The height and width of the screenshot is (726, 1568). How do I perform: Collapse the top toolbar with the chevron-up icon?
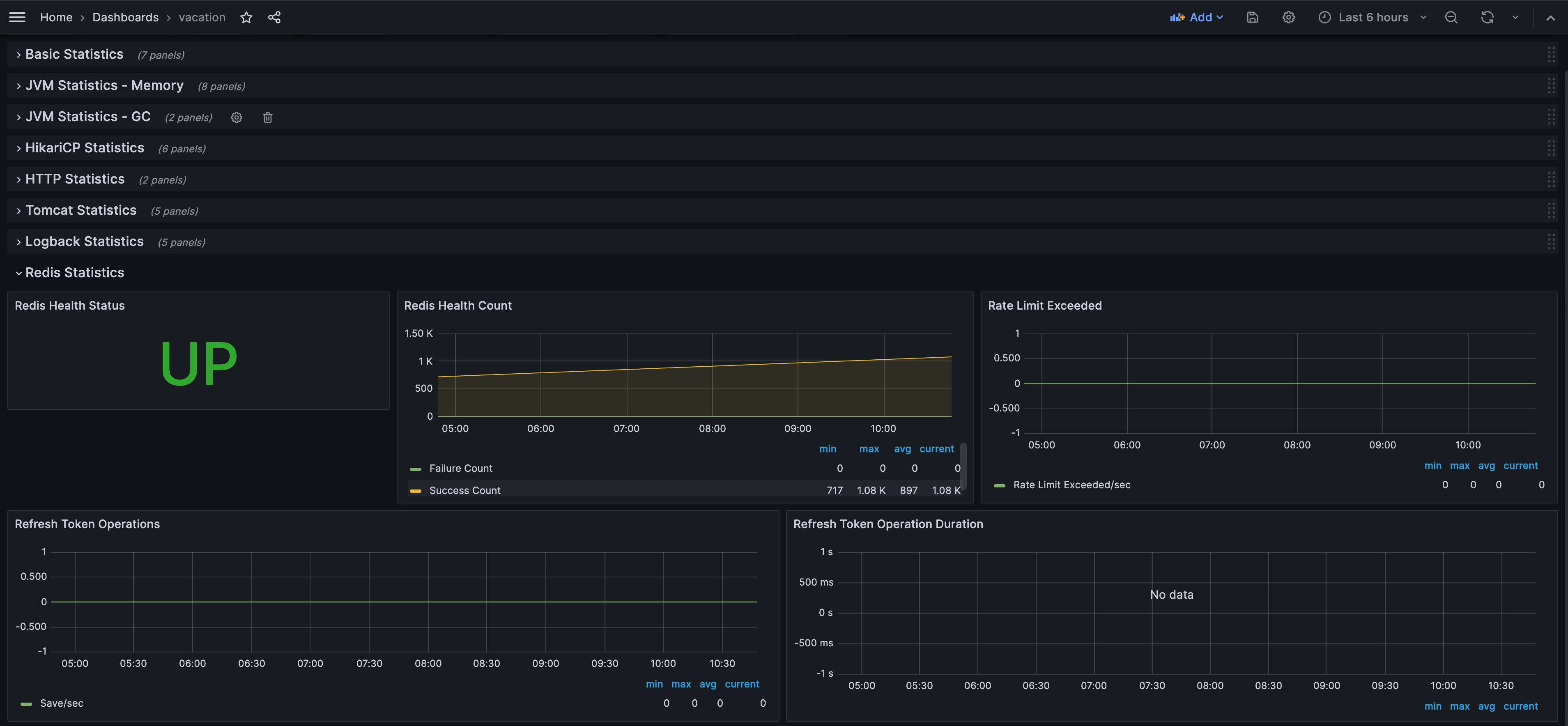coord(1550,17)
